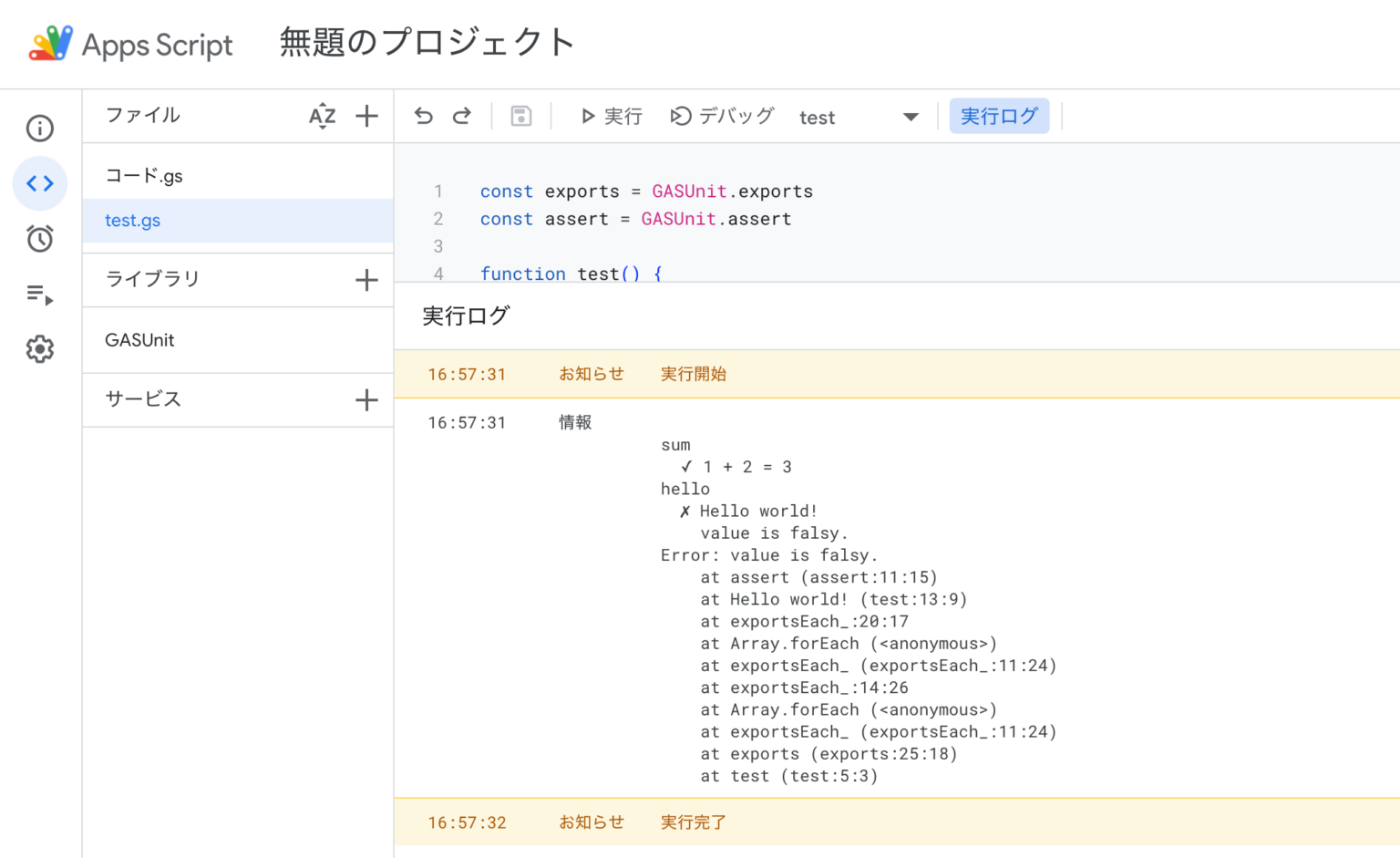1400x858 pixels.
Task: Sort files alphabetically
Action: pos(322,116)
